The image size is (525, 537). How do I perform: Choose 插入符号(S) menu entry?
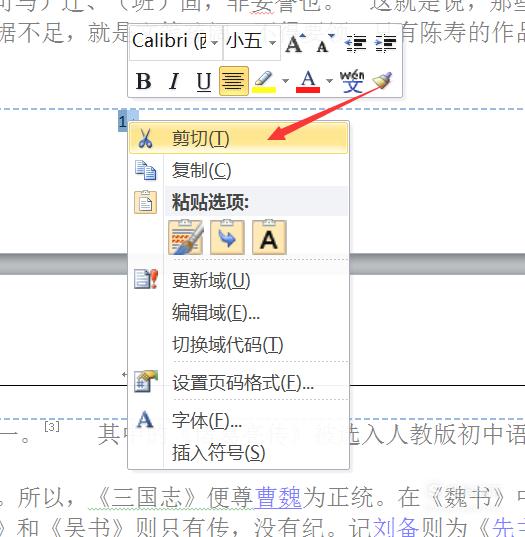238,453
